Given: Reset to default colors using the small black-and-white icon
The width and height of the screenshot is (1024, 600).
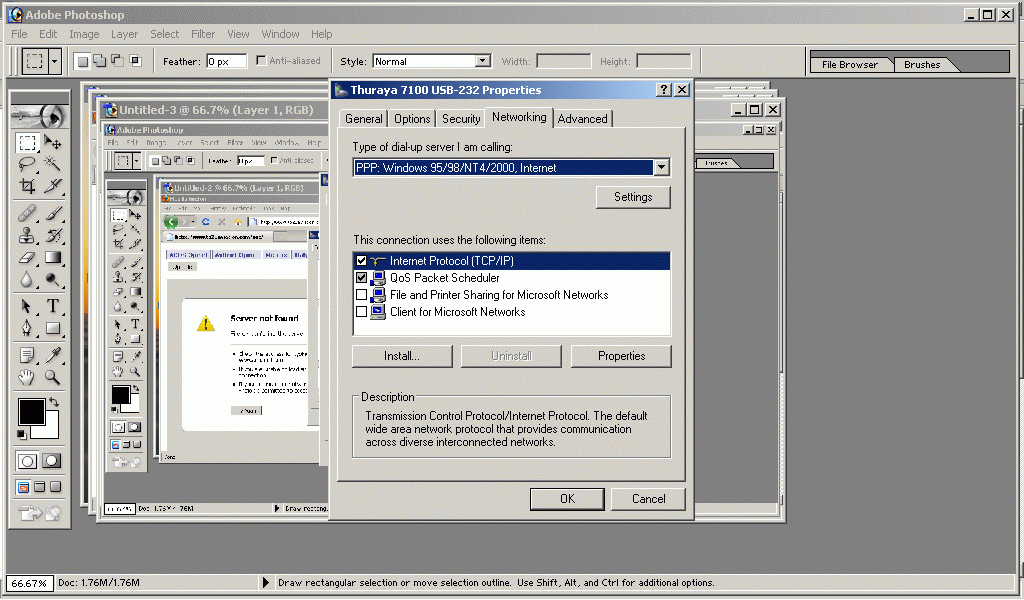Looking at the screenshot, I should tap(22, 434).
